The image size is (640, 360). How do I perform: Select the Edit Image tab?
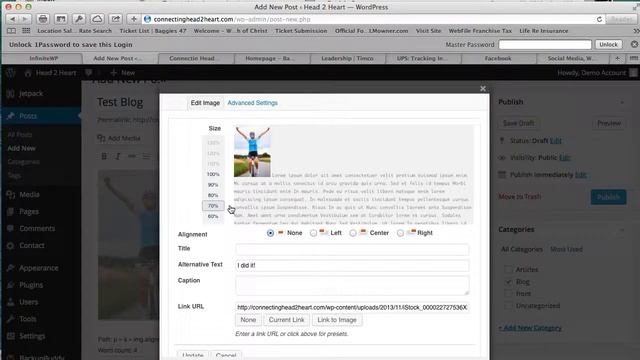coord(205,103)
